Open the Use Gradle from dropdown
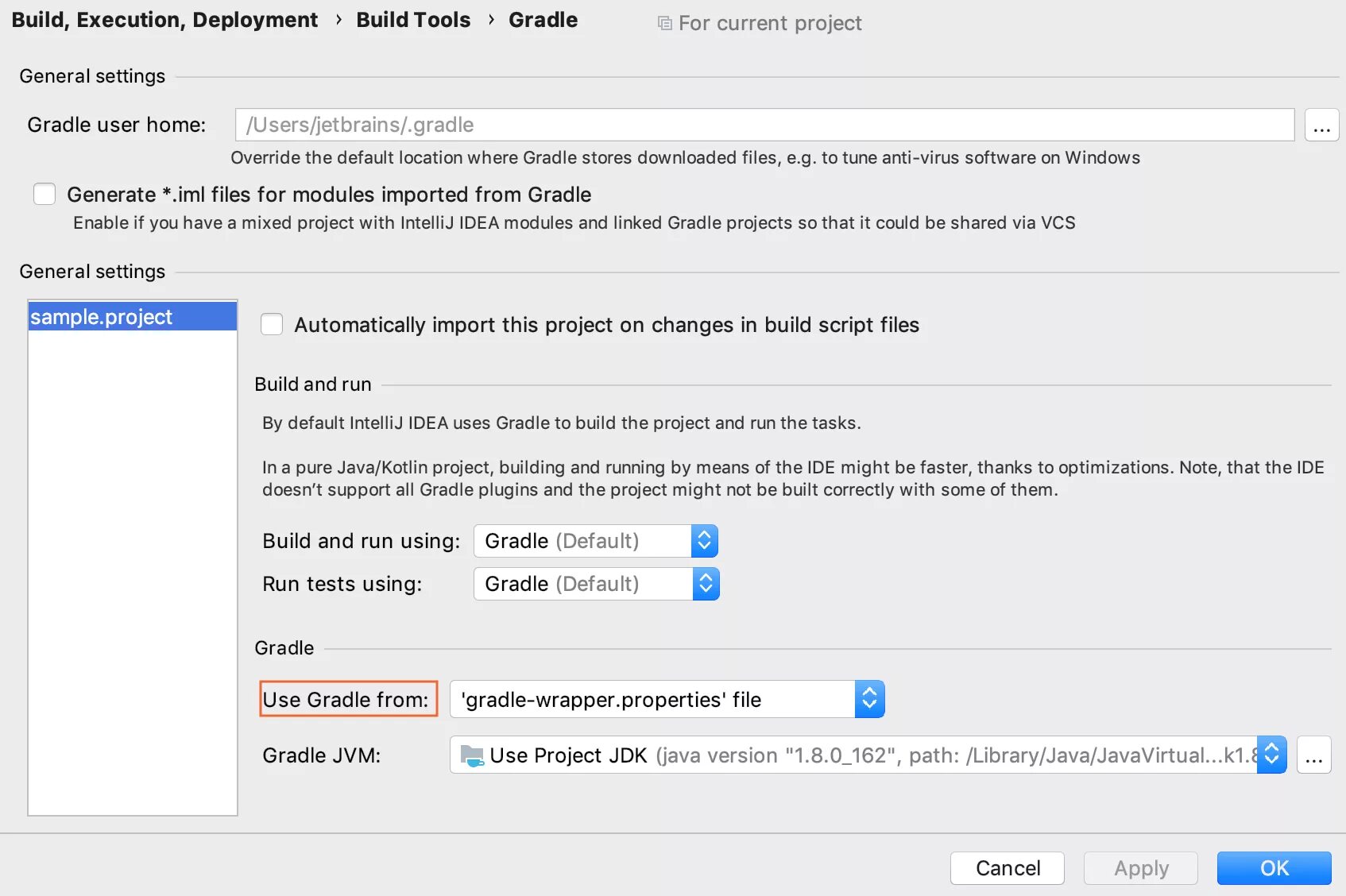 point(667,699)
